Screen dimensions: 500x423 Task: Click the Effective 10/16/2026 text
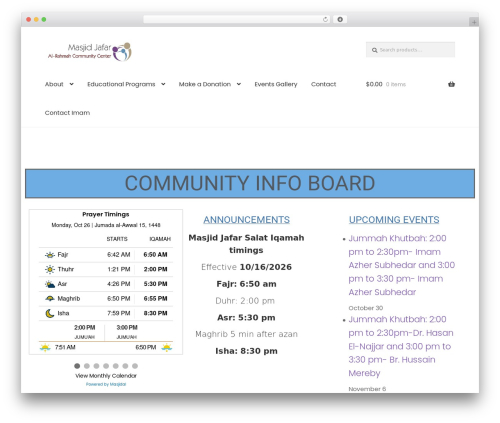tap(246, 267)
